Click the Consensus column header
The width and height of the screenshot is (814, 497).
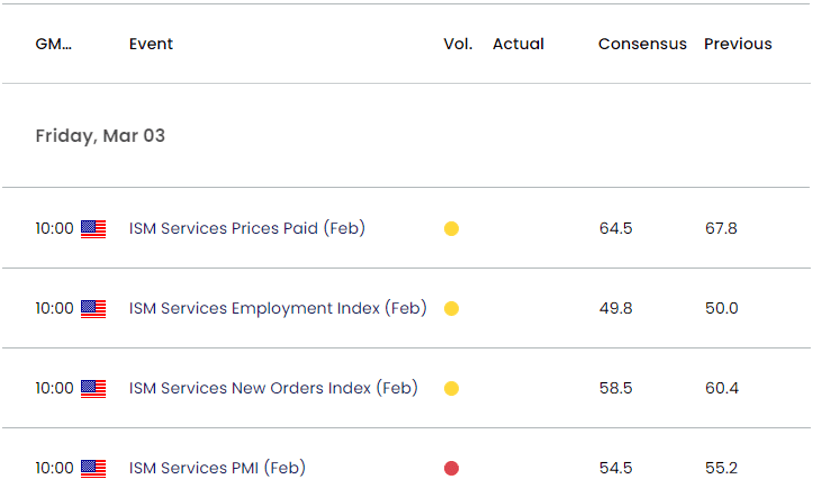click(642, 44)
